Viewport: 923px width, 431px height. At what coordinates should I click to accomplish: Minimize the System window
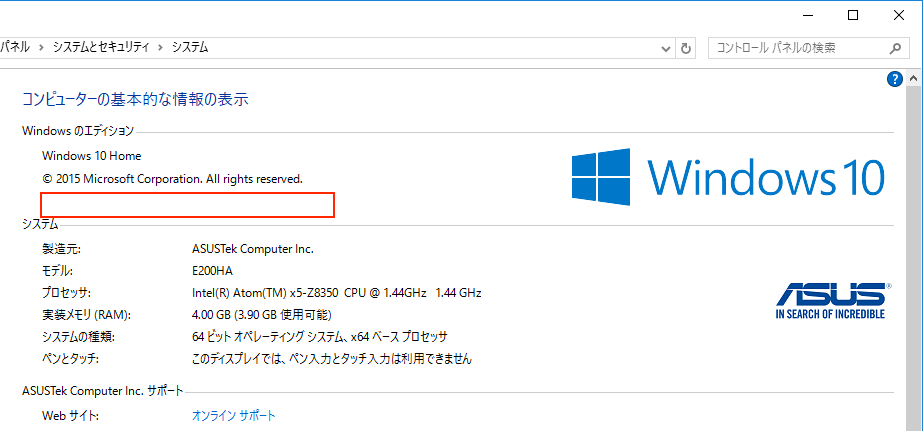[x=807, y=15]
